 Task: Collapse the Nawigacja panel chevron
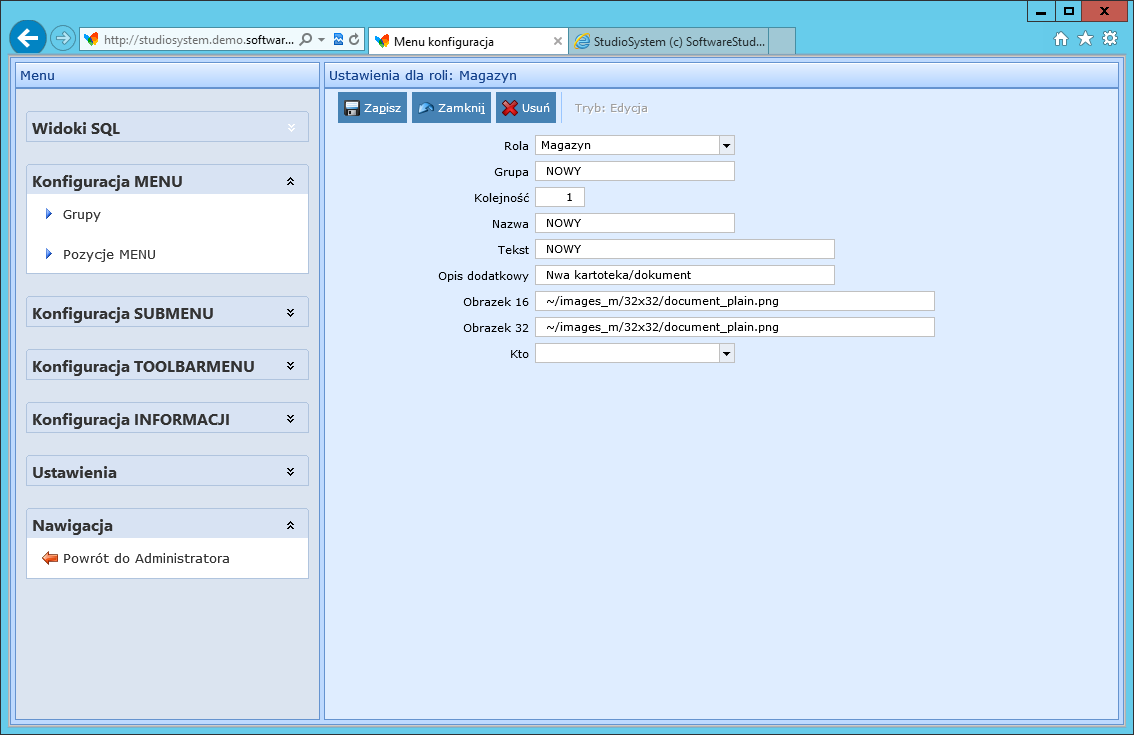[x=291, y=525]
